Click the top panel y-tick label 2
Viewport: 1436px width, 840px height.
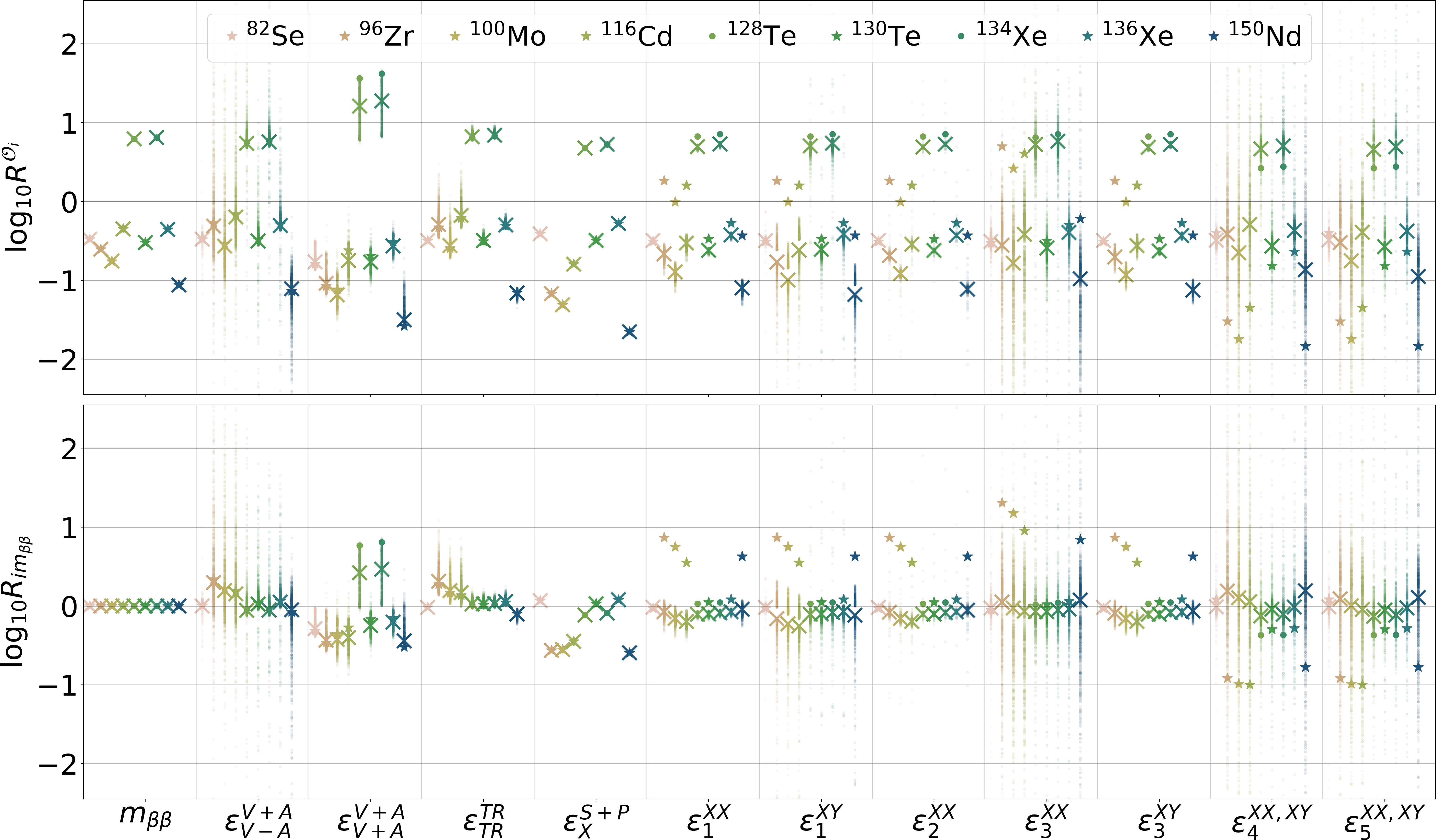point(70,45)
